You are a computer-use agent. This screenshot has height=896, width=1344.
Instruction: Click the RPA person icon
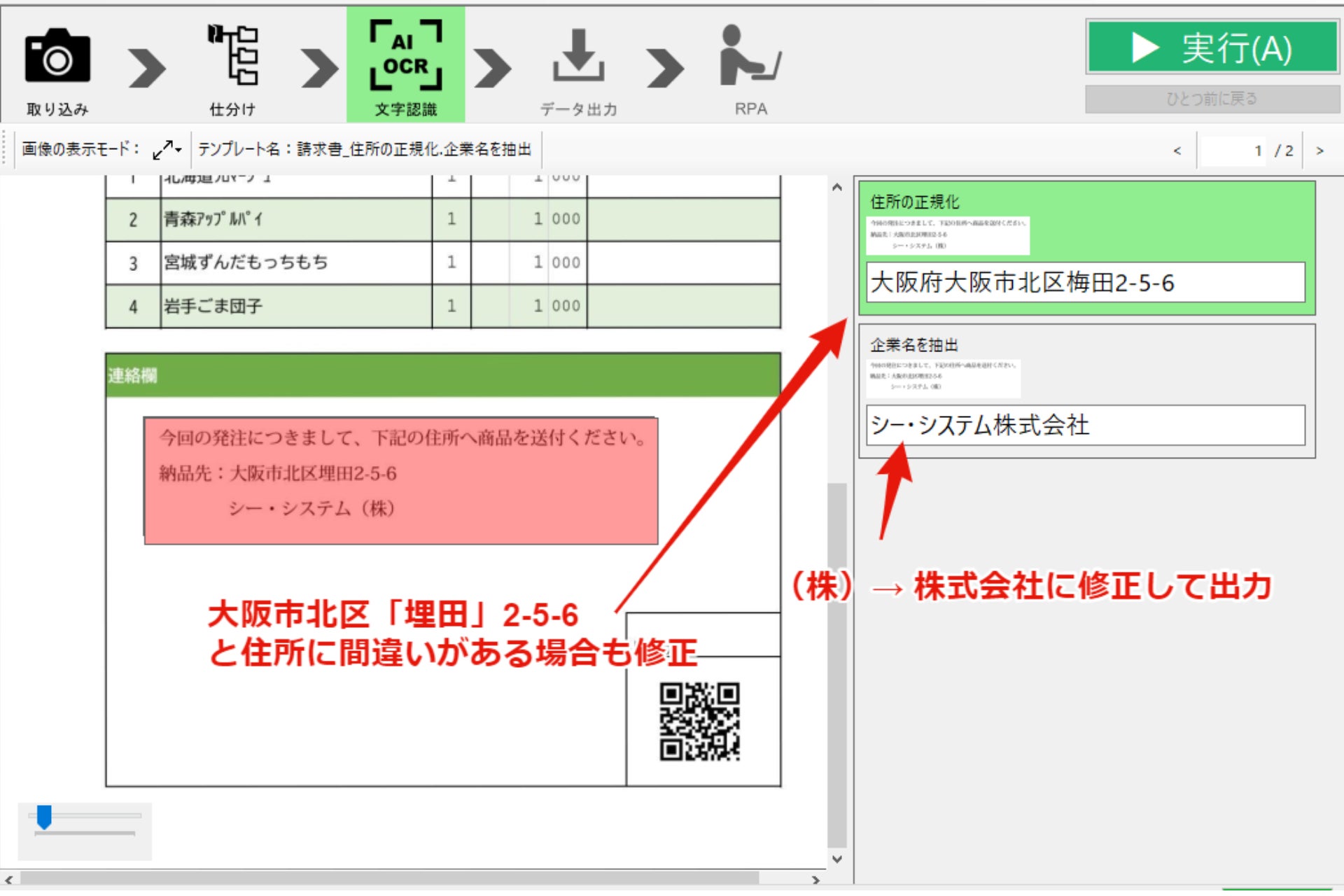[x=750, y=56]
